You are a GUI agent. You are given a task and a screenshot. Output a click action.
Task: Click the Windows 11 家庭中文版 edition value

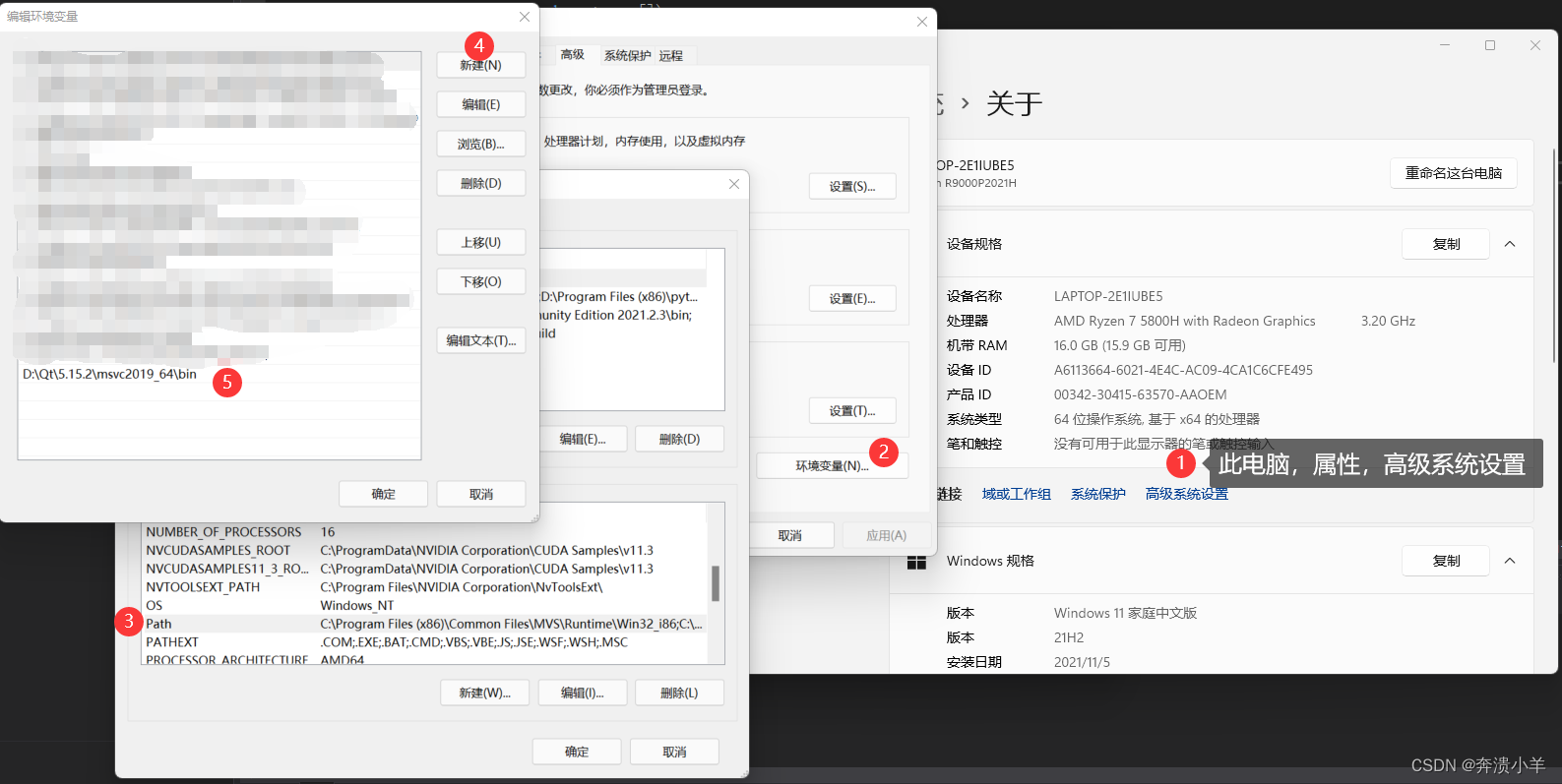click(1125, 613)
